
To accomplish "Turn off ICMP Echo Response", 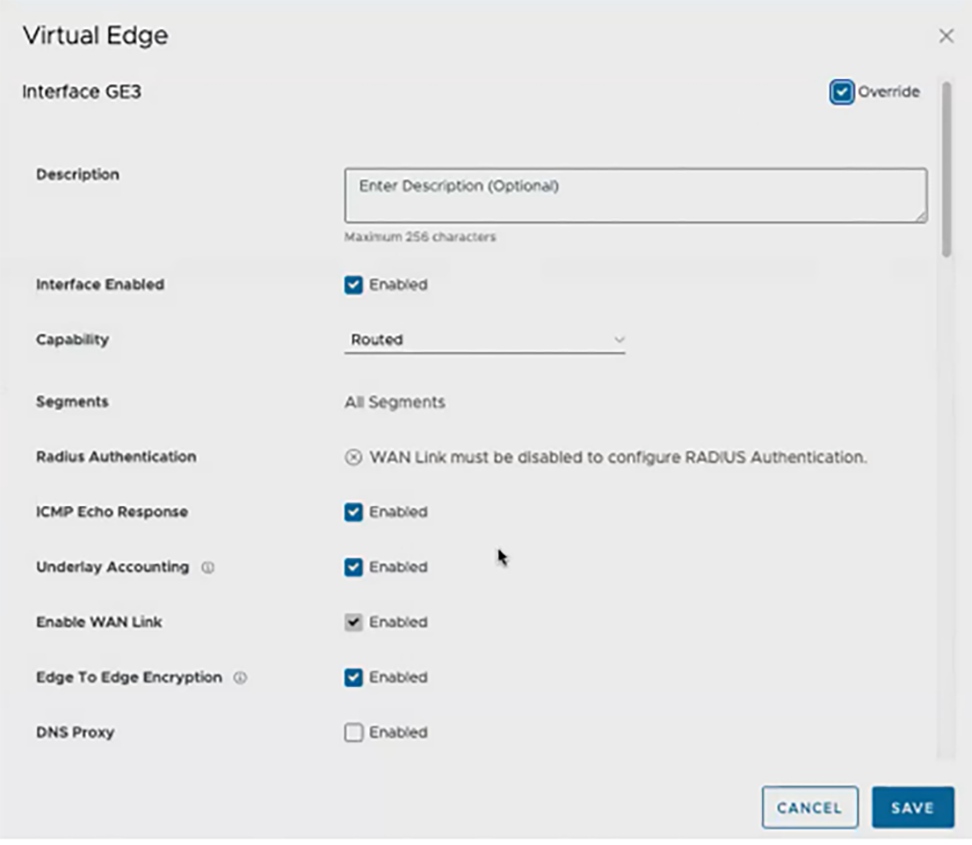I will tap(355, 512).
